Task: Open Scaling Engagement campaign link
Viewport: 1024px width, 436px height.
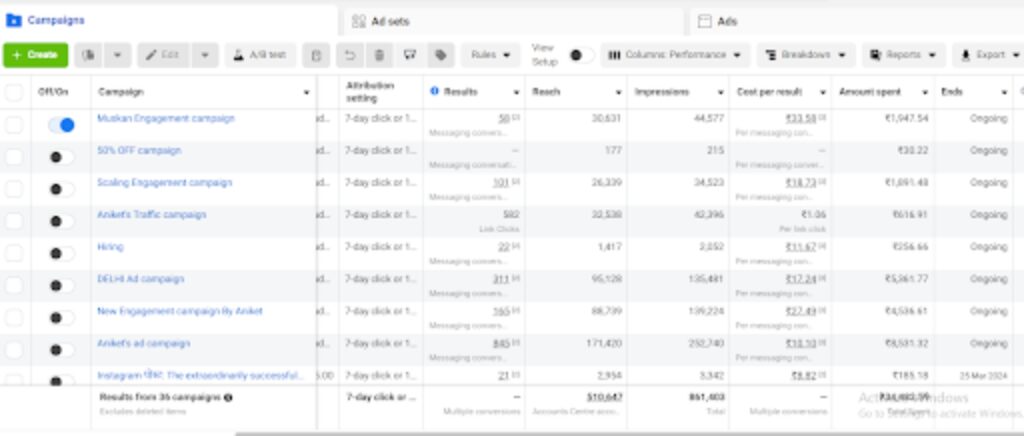Action: [165, 182]
